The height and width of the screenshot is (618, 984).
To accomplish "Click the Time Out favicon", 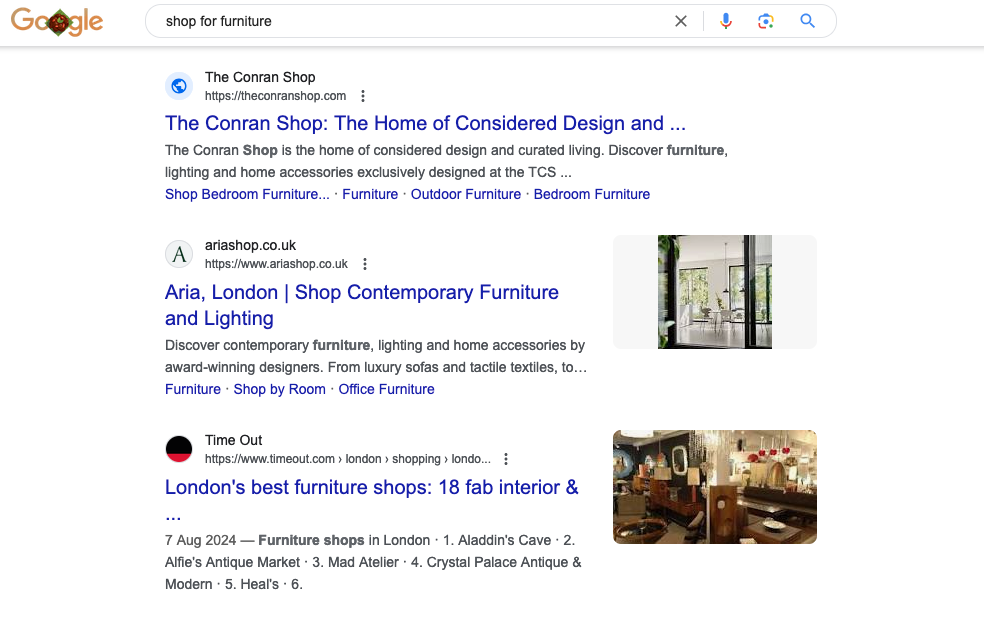I will [x=179, y=449].
